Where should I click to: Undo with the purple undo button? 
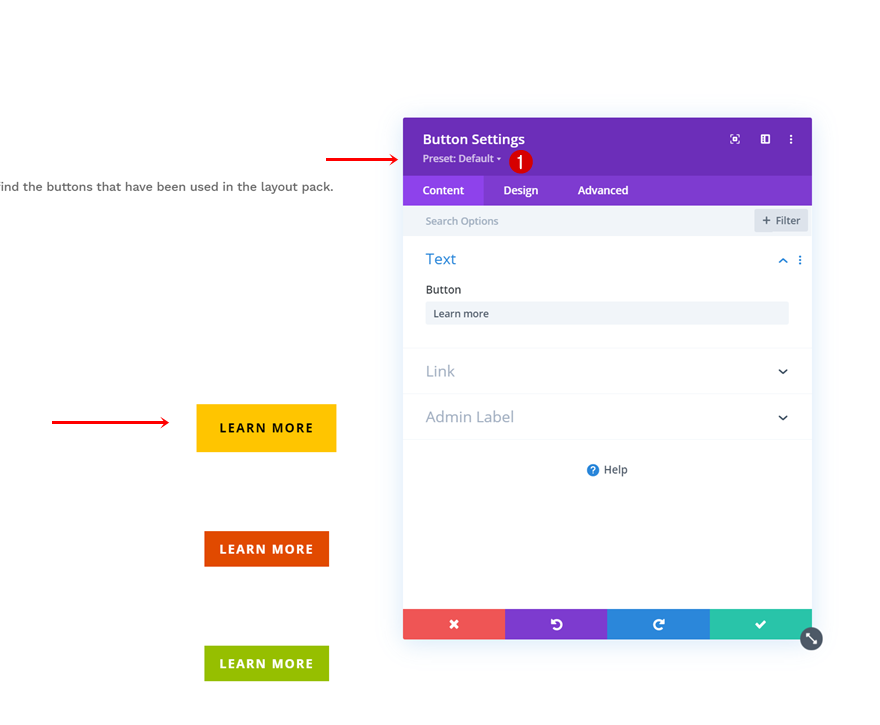point(556,624)
